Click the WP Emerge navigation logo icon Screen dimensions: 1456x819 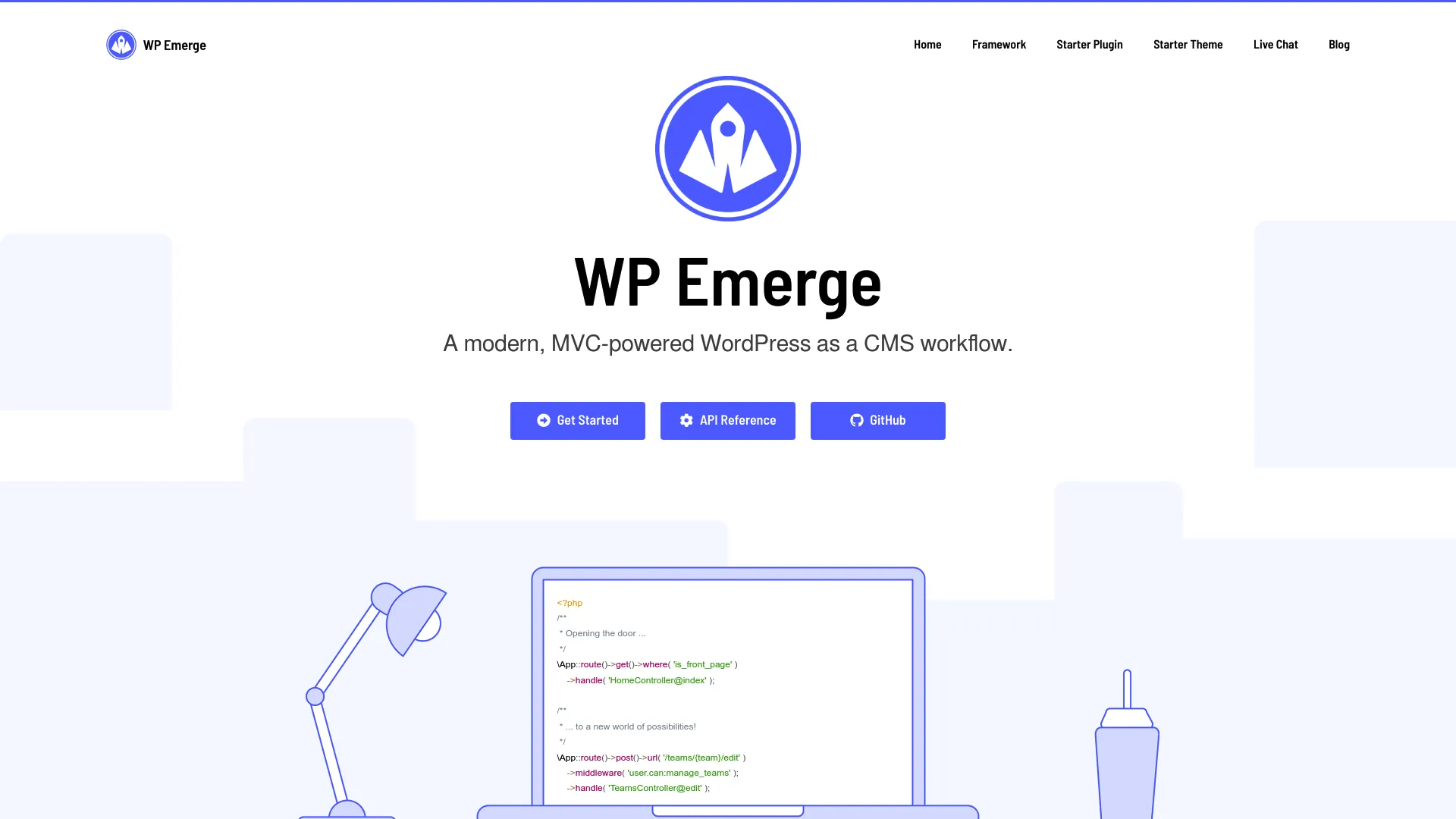coord(121,44)
